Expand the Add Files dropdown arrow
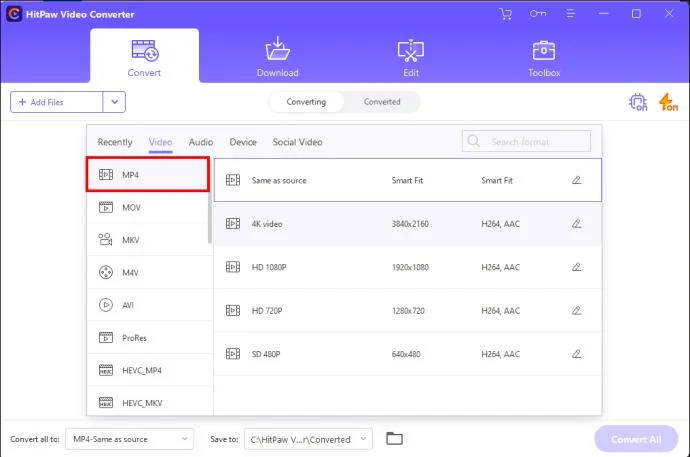 [114, 102]
